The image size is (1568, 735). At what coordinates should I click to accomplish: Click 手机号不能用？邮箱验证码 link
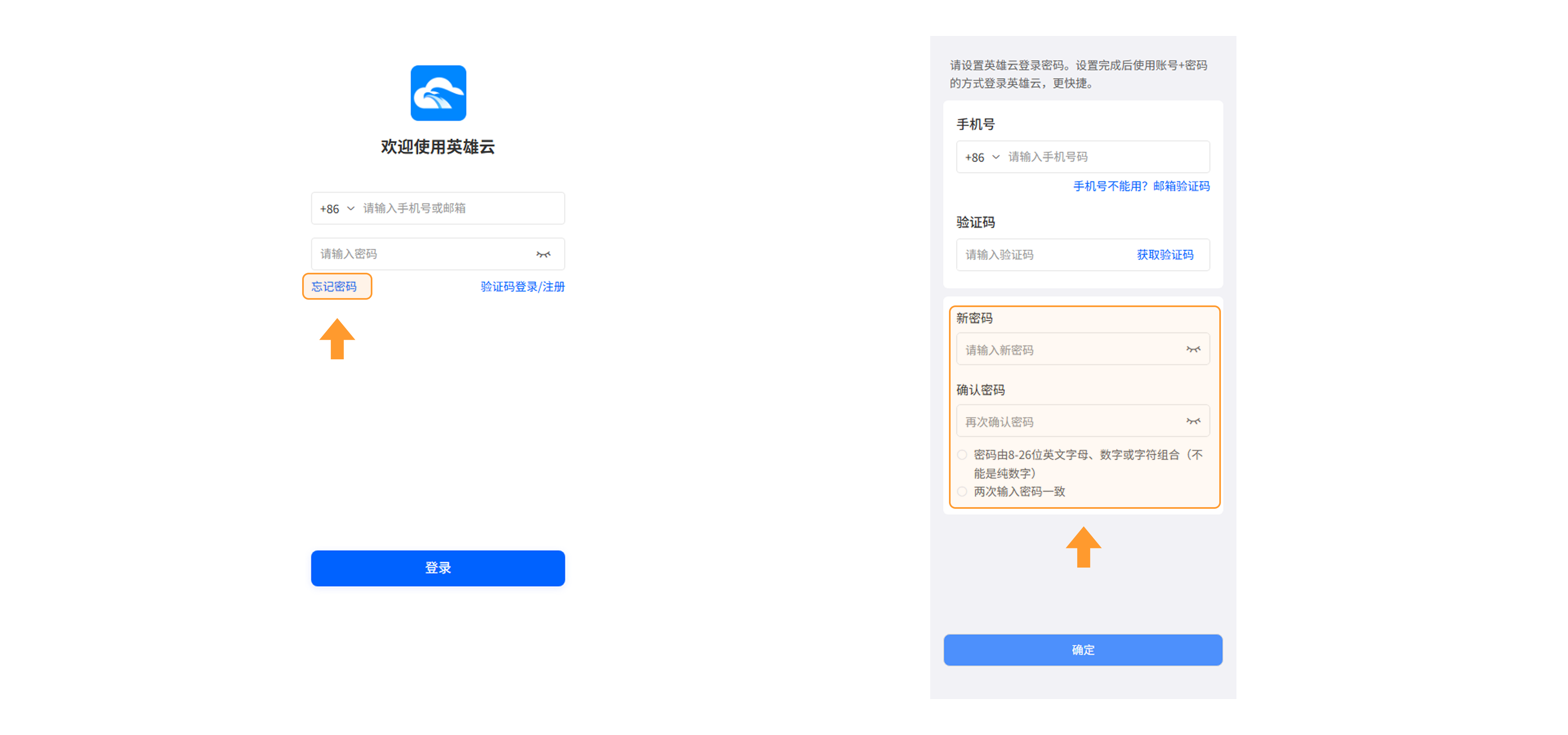(x=1141, y=186)
